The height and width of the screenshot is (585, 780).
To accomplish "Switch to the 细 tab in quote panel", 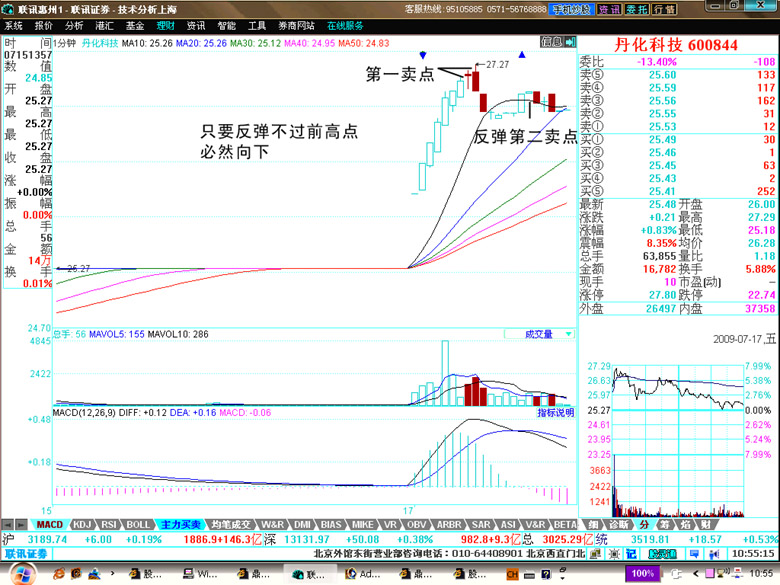I will (593, 524).
